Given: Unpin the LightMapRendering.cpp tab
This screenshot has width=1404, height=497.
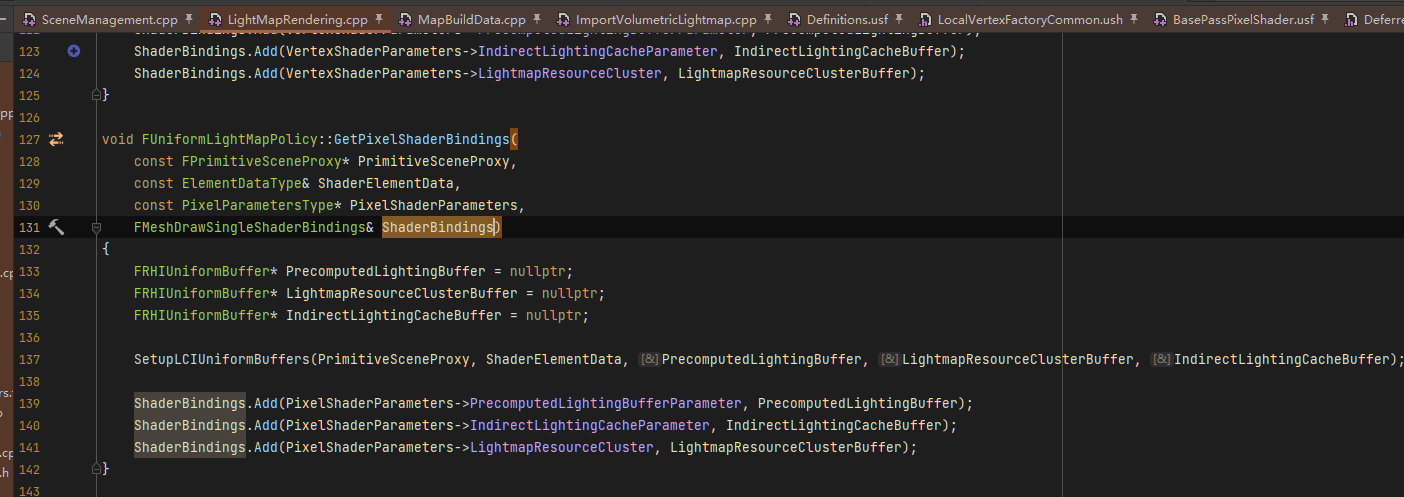Looking at the screenshot, I should click(379, 19).
